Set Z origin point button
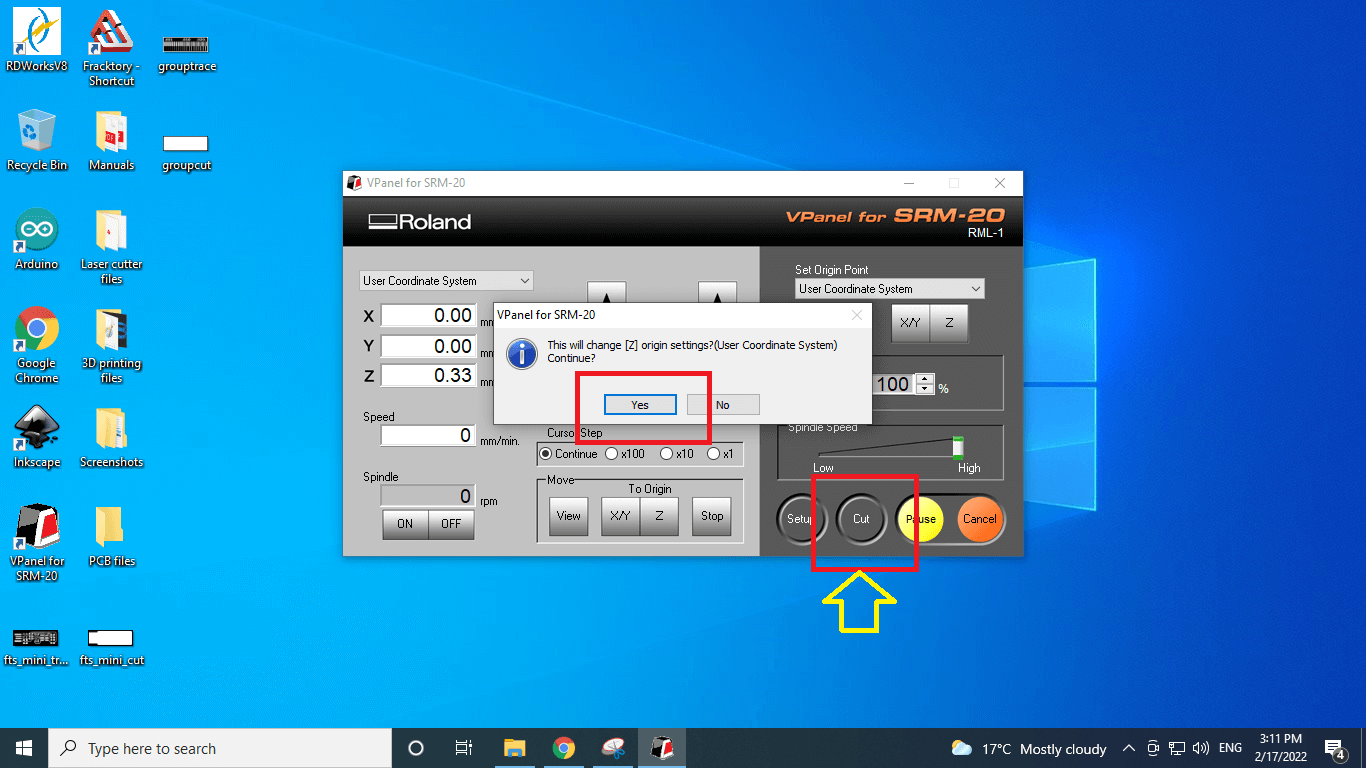 click(x=949, y=323)
